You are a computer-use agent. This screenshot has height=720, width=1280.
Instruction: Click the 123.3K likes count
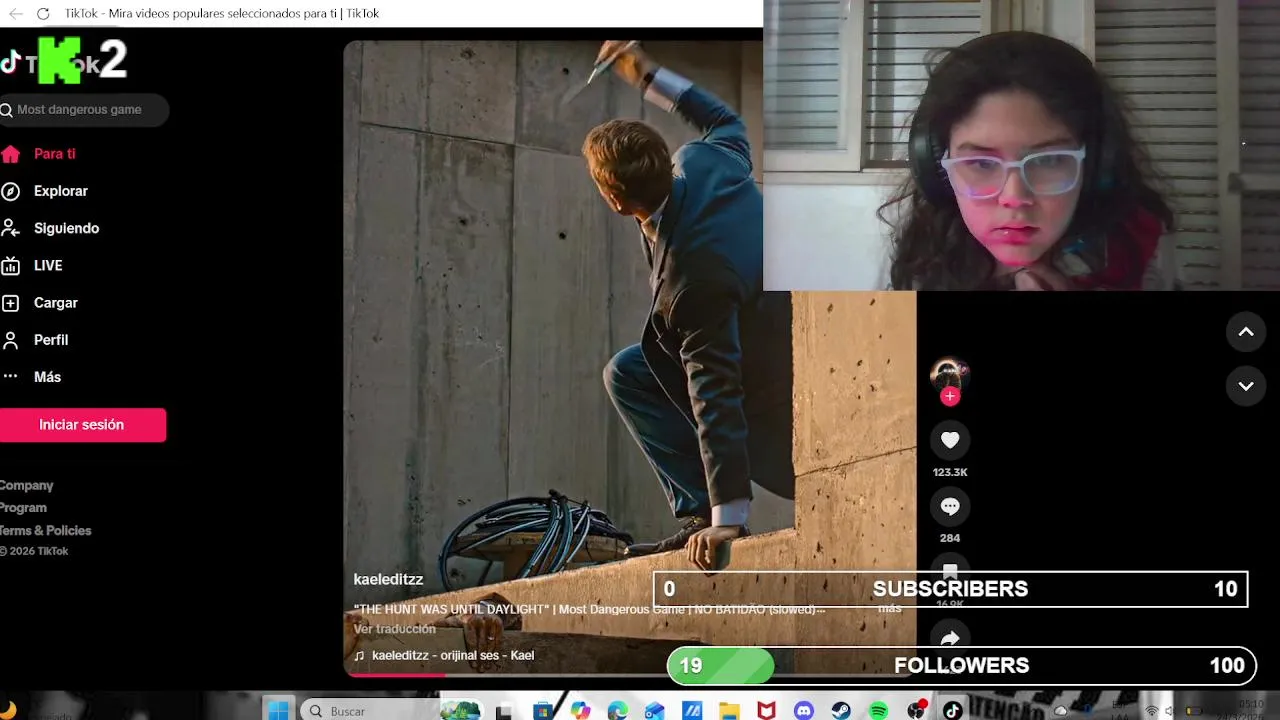950,472
